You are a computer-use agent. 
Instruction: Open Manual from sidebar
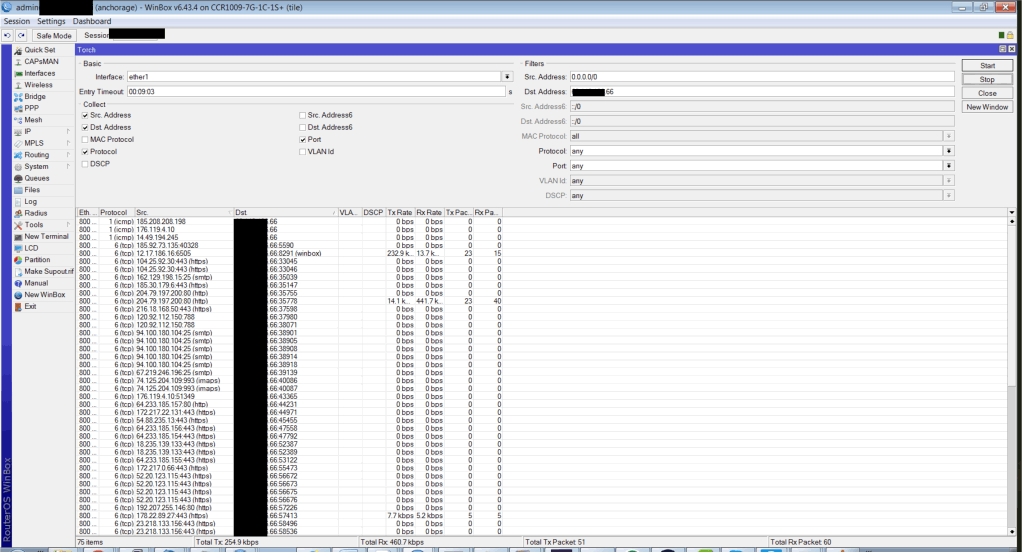[36, 283]
